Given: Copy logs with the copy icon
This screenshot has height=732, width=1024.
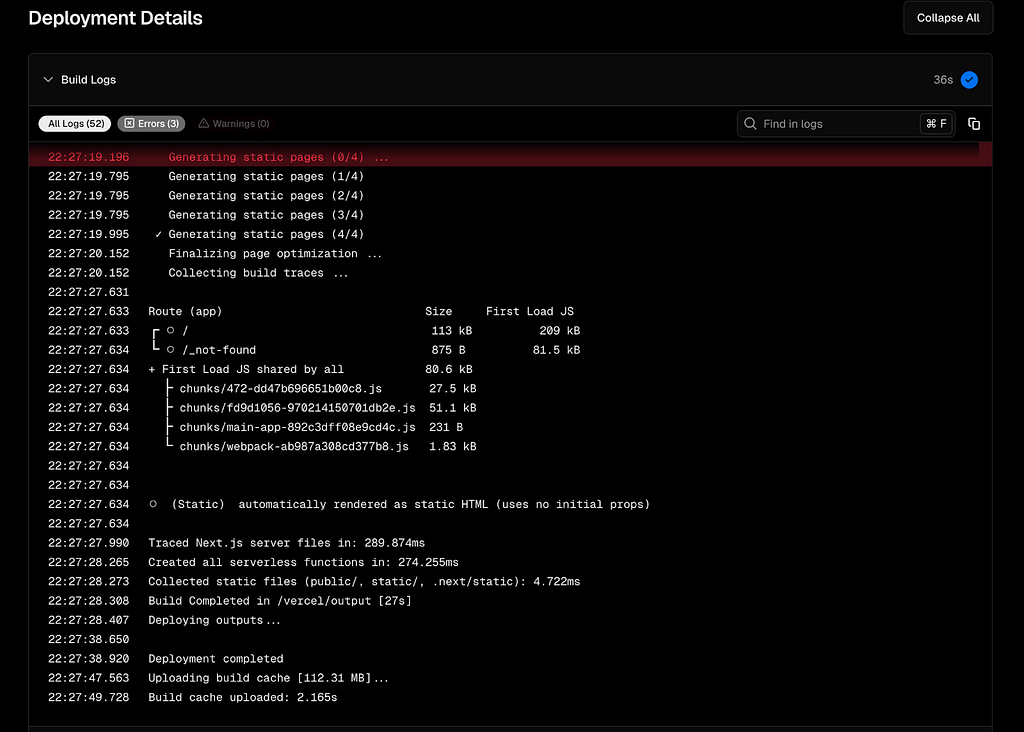Looking at the screenshot, I should coord(974,123).
